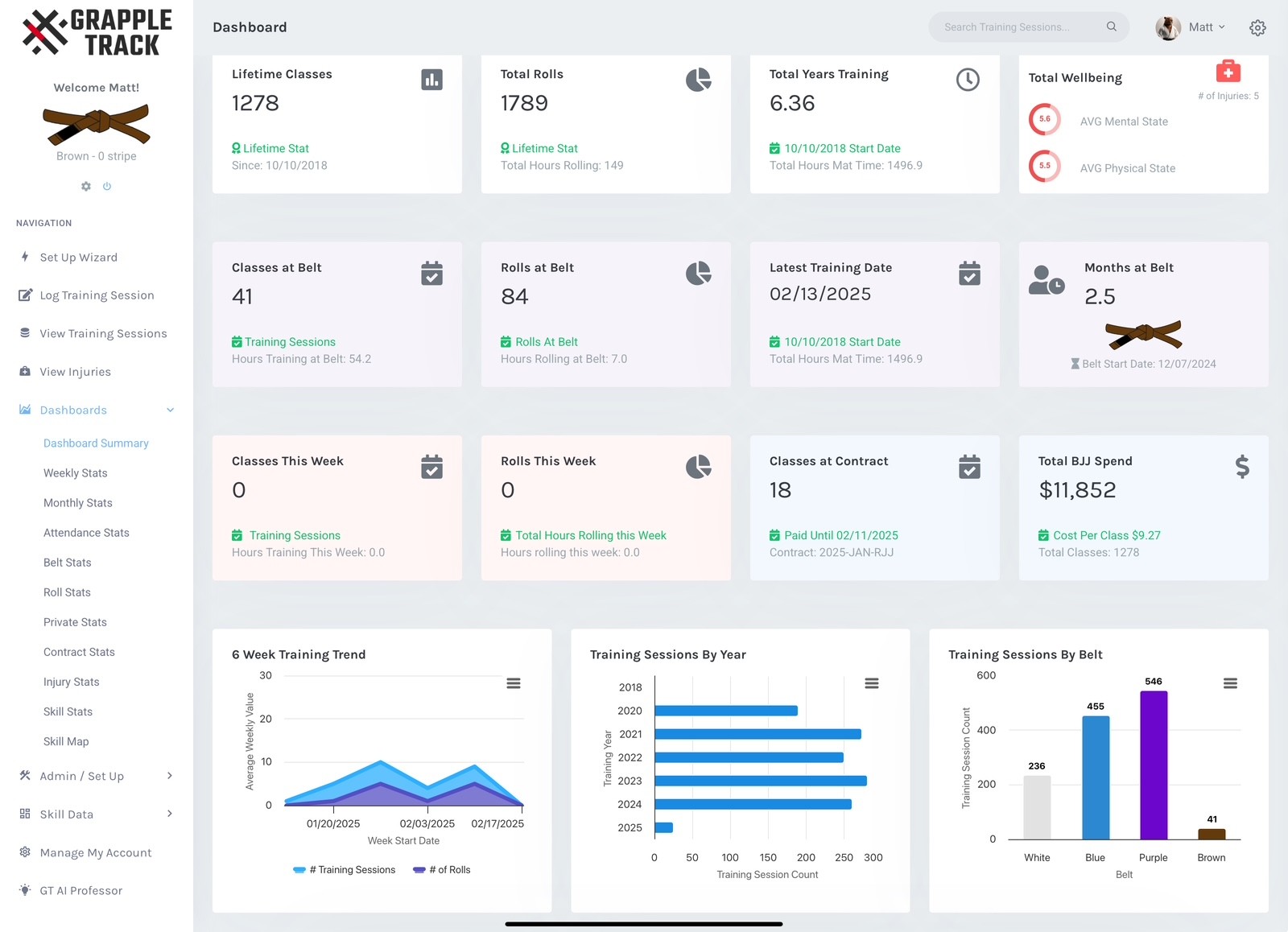Image resolution: width=1288 pixels, height=932 pixels.
Task: Click the small gear icon under Brown belt
Action: [86, 186]
